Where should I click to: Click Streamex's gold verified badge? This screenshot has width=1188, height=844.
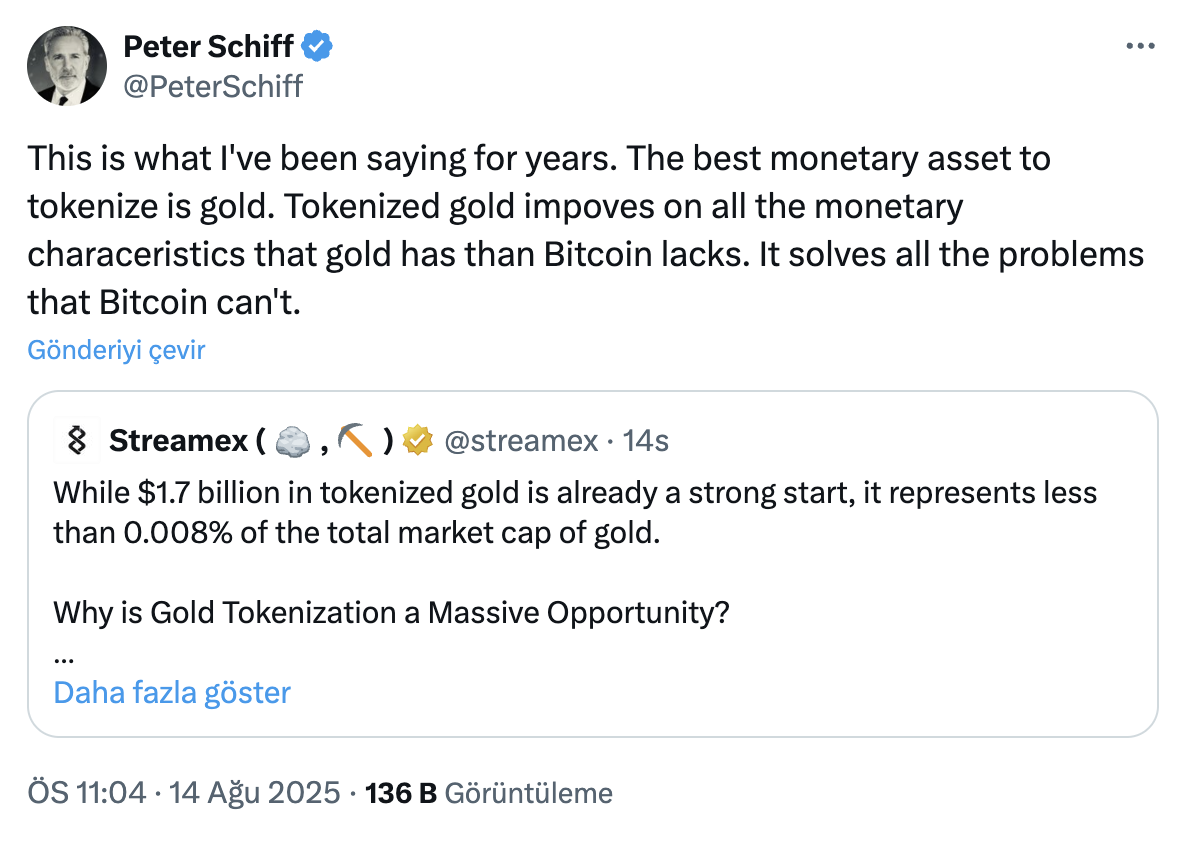[417, 440]
